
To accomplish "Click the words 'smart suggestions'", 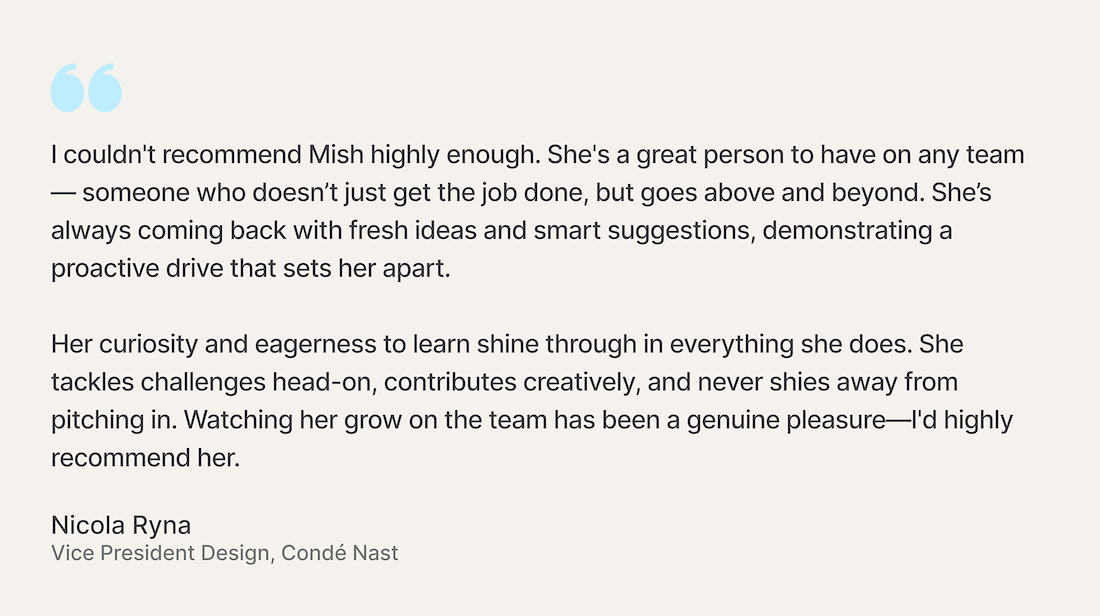I will [641, 231].
